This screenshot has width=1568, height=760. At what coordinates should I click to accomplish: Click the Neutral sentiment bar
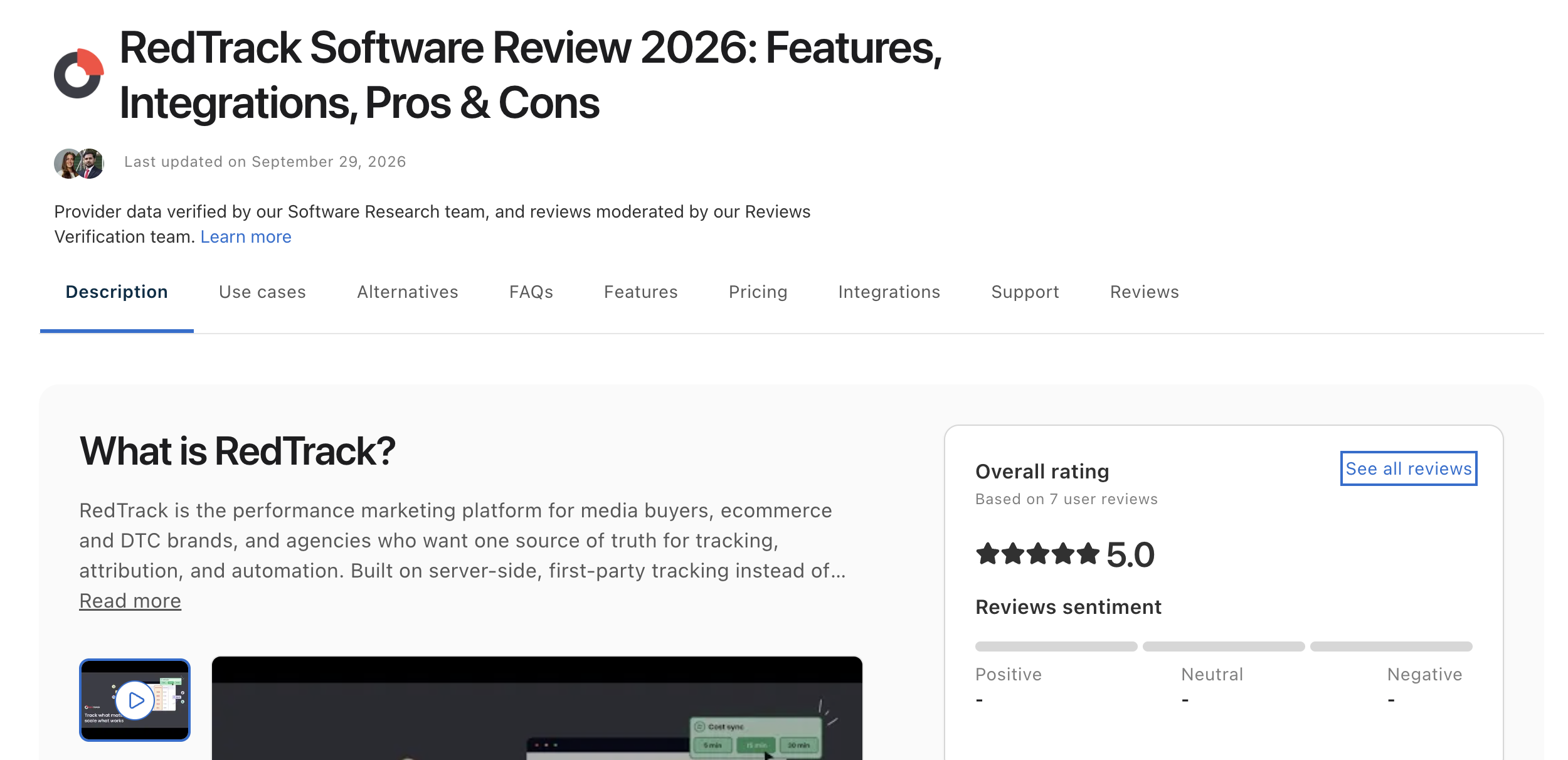pos(1224,647)
